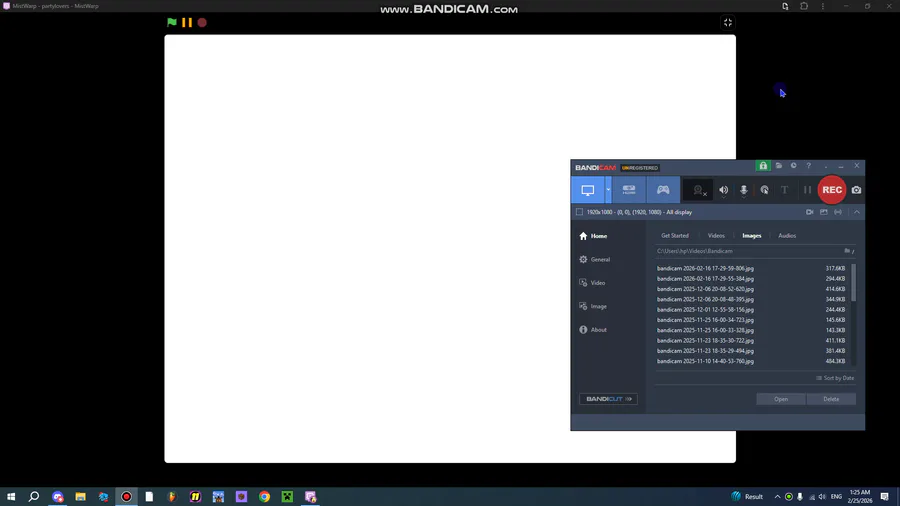Screen dimensions: 900x506
Task: Open Windows taskbar search
Action: pyautogui.click(x=34, y=496)
